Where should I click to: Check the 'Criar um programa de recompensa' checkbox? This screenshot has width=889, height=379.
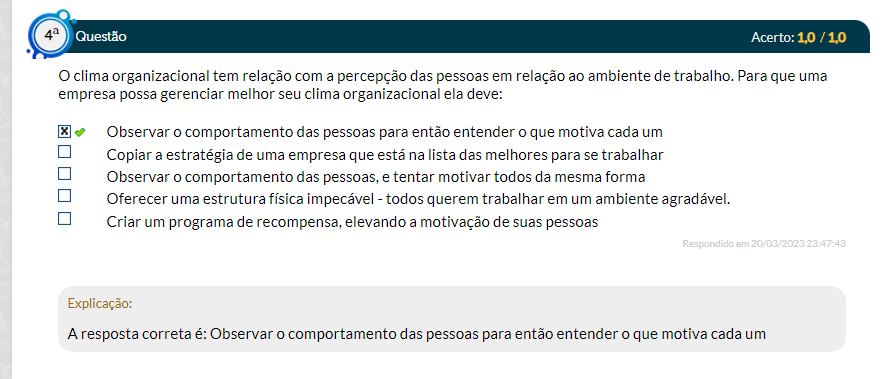click(65, 218)
